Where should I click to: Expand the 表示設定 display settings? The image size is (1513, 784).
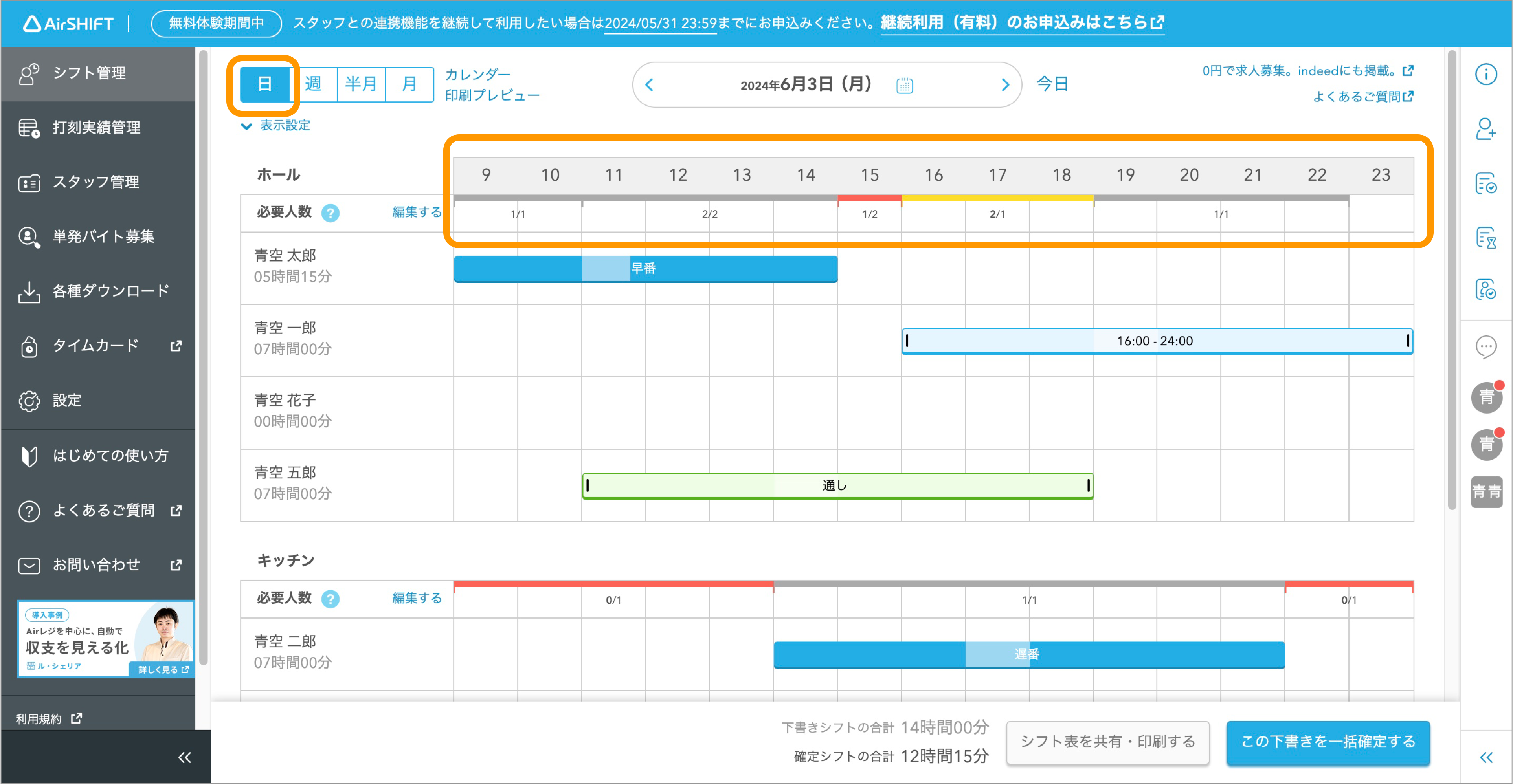[x=275, y=126]
